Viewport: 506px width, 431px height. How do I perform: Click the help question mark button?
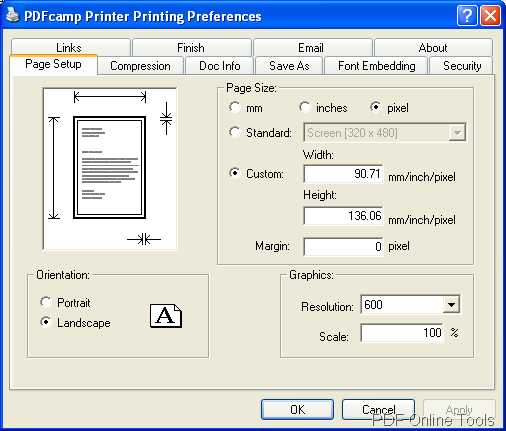[x=467, y=15]
